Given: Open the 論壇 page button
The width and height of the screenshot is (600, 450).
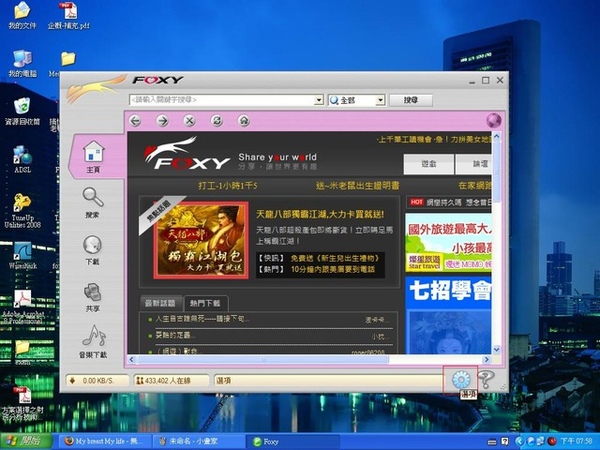Looking at the screenshot, I should (474, 164).
